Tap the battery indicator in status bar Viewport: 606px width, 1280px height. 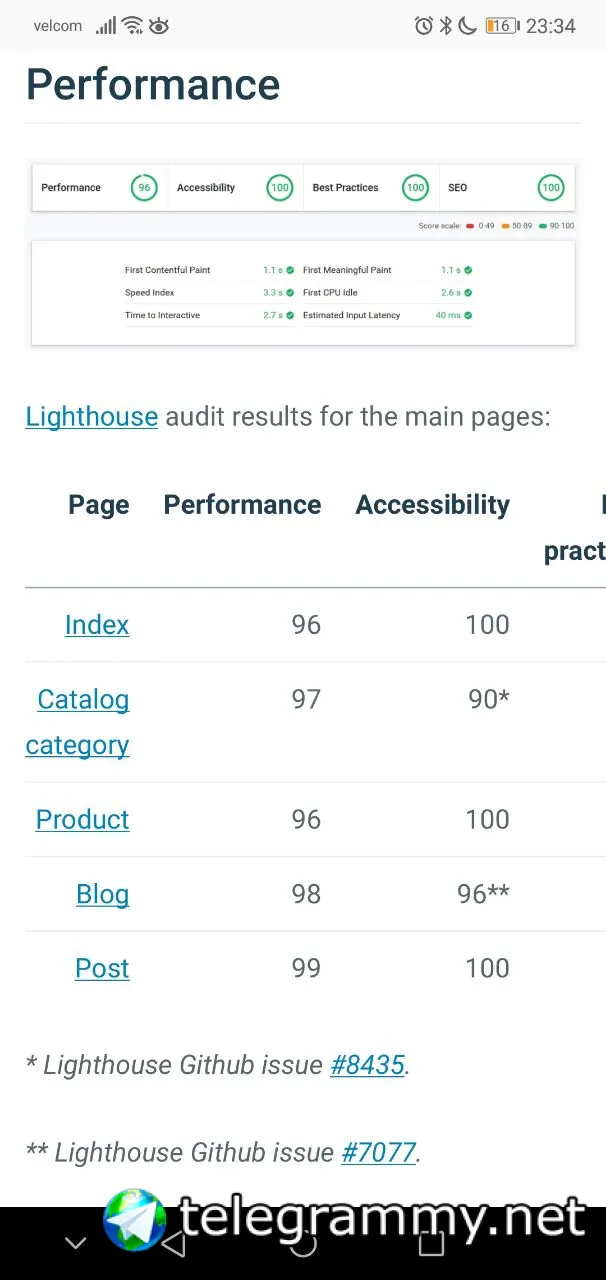(x=501, y=26)
